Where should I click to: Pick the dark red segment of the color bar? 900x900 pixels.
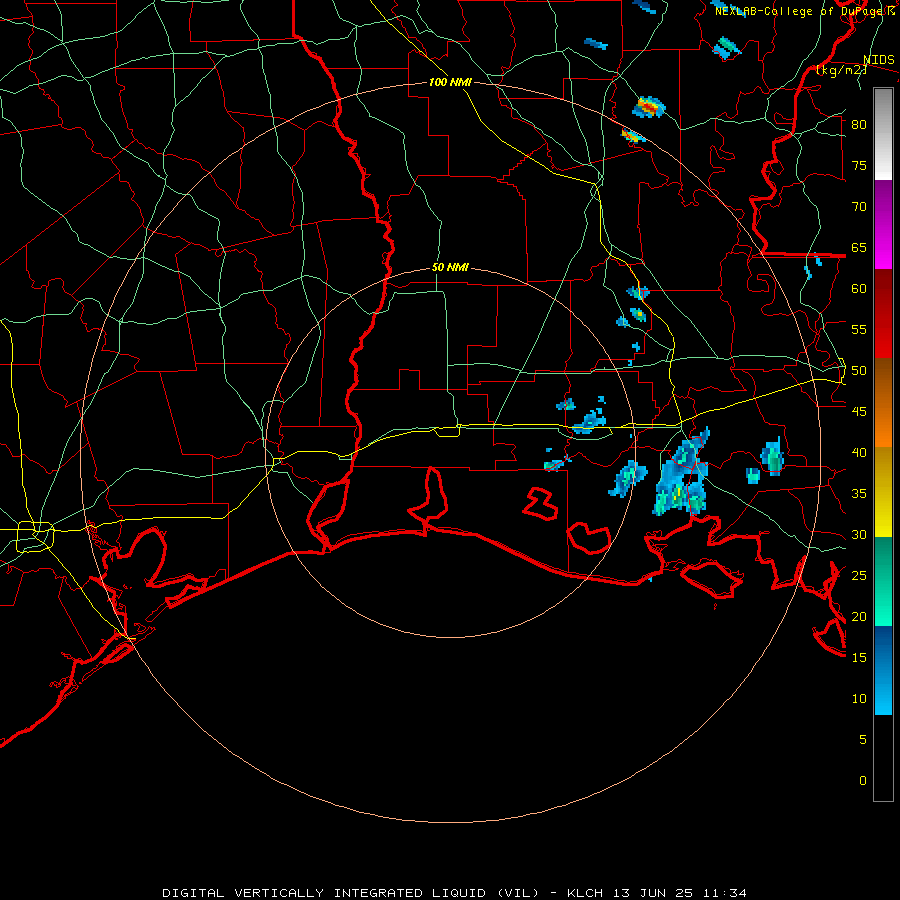(883, 313)
